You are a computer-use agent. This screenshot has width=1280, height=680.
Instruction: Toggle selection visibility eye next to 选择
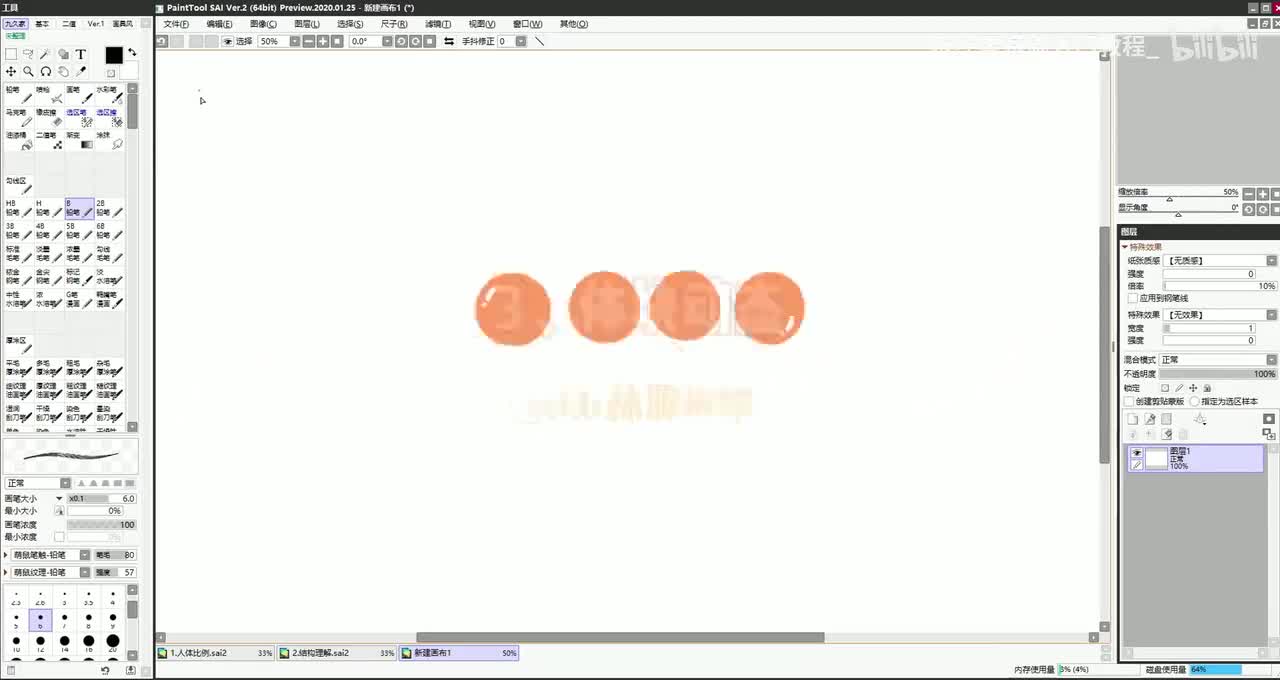[228, 41]
